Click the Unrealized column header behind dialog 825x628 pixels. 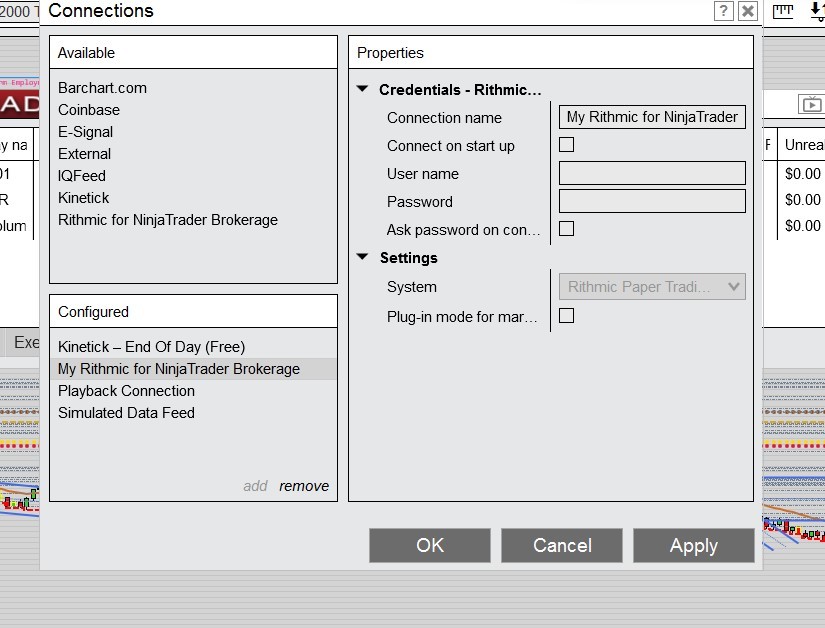(803, 145)
